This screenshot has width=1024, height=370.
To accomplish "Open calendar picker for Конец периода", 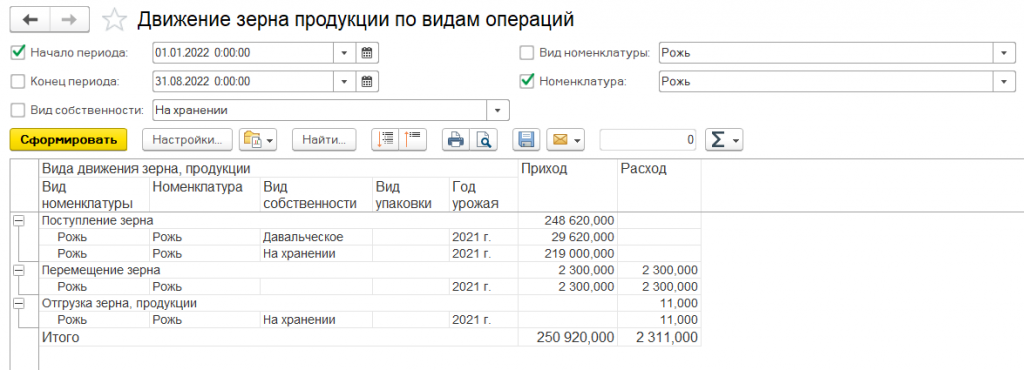I will [367, 82].
